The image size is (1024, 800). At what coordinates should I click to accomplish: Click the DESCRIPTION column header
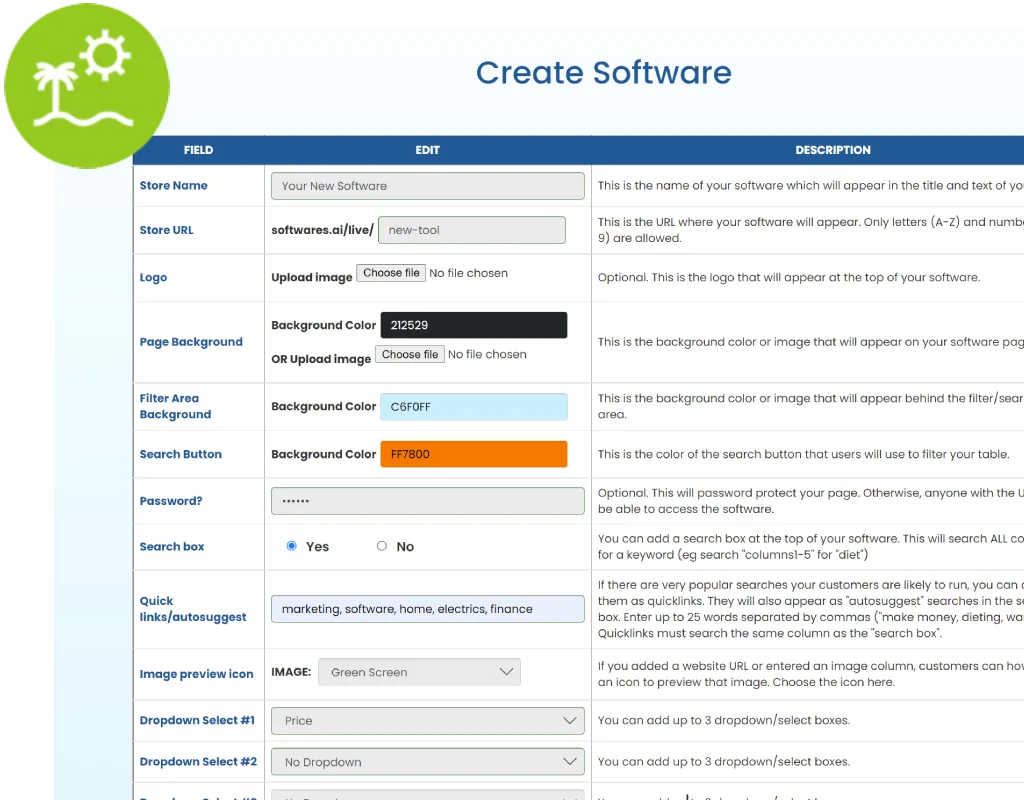[833, 150]
